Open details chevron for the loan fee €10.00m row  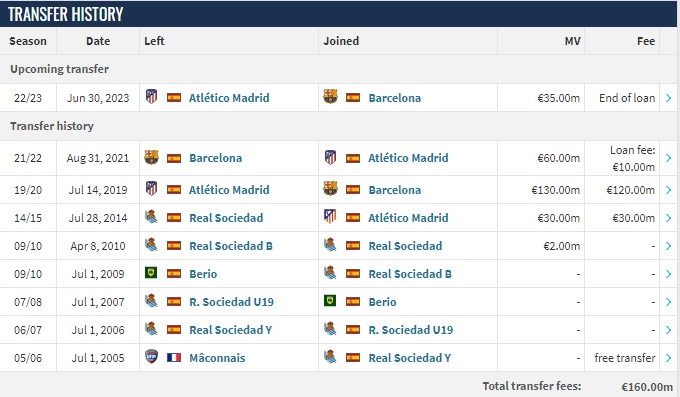pyautogui.click(x=668, y=158)
